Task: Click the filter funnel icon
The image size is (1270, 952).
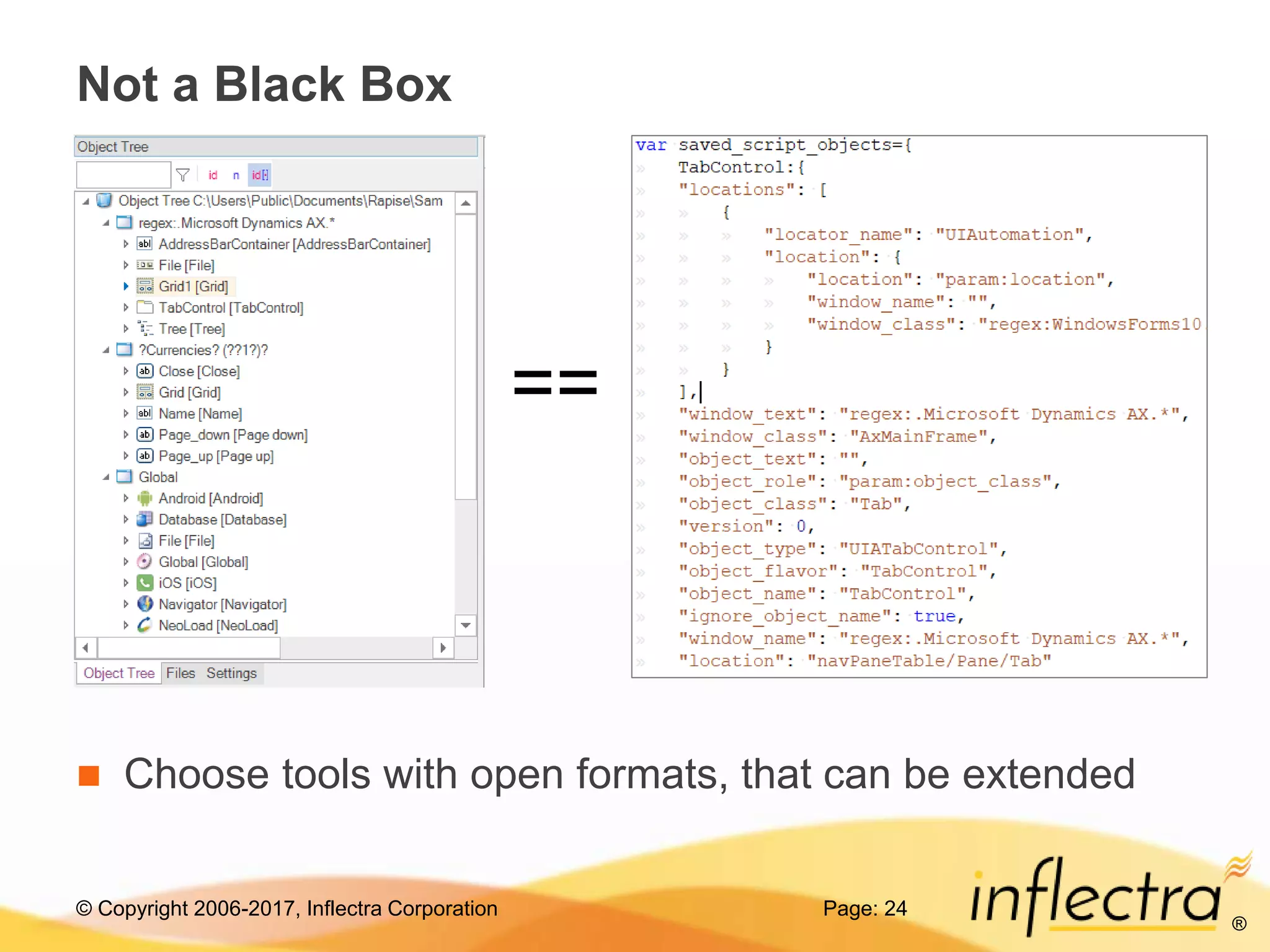Action: coord(182,175)
